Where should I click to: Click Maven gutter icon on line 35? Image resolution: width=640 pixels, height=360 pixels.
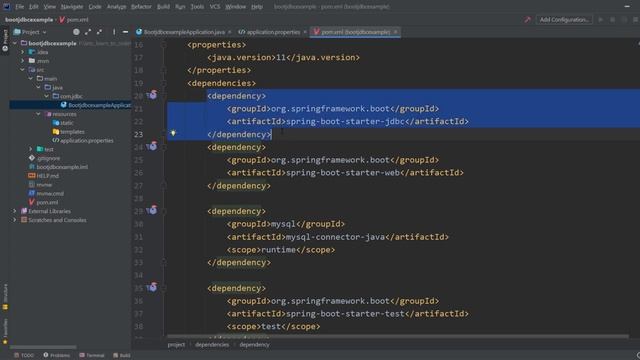click(x=152, y=287)
